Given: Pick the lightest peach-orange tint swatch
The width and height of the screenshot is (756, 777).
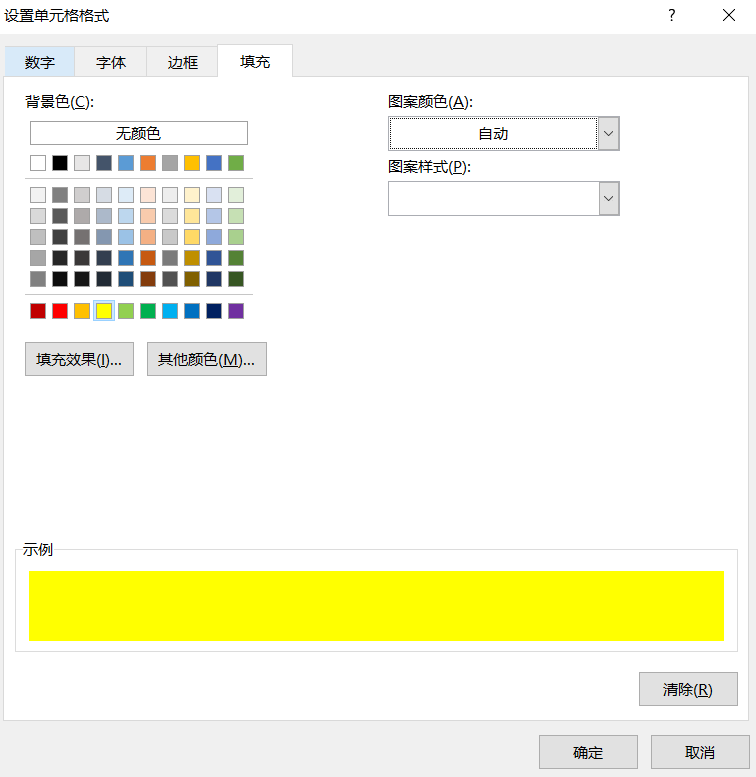Looking at the screenshot, I should click(x=148, y=195).
